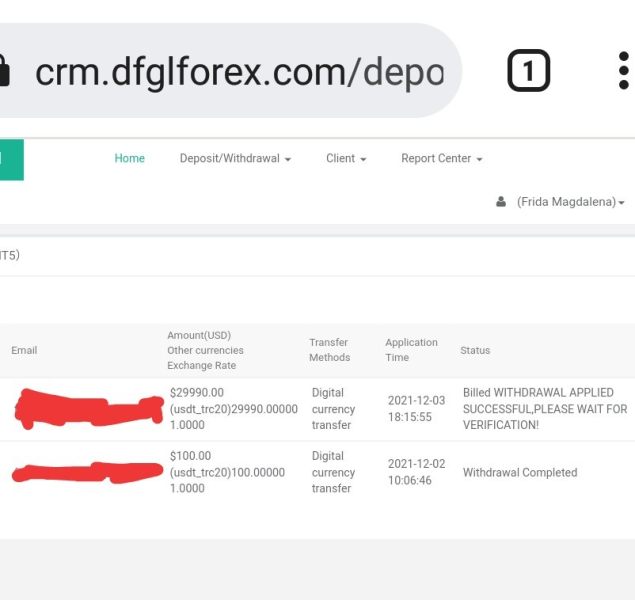Expand the Report Center dropdown
The height and width of the screenshot is (600, 635).
pyautogui.click(x=442, y=158)
